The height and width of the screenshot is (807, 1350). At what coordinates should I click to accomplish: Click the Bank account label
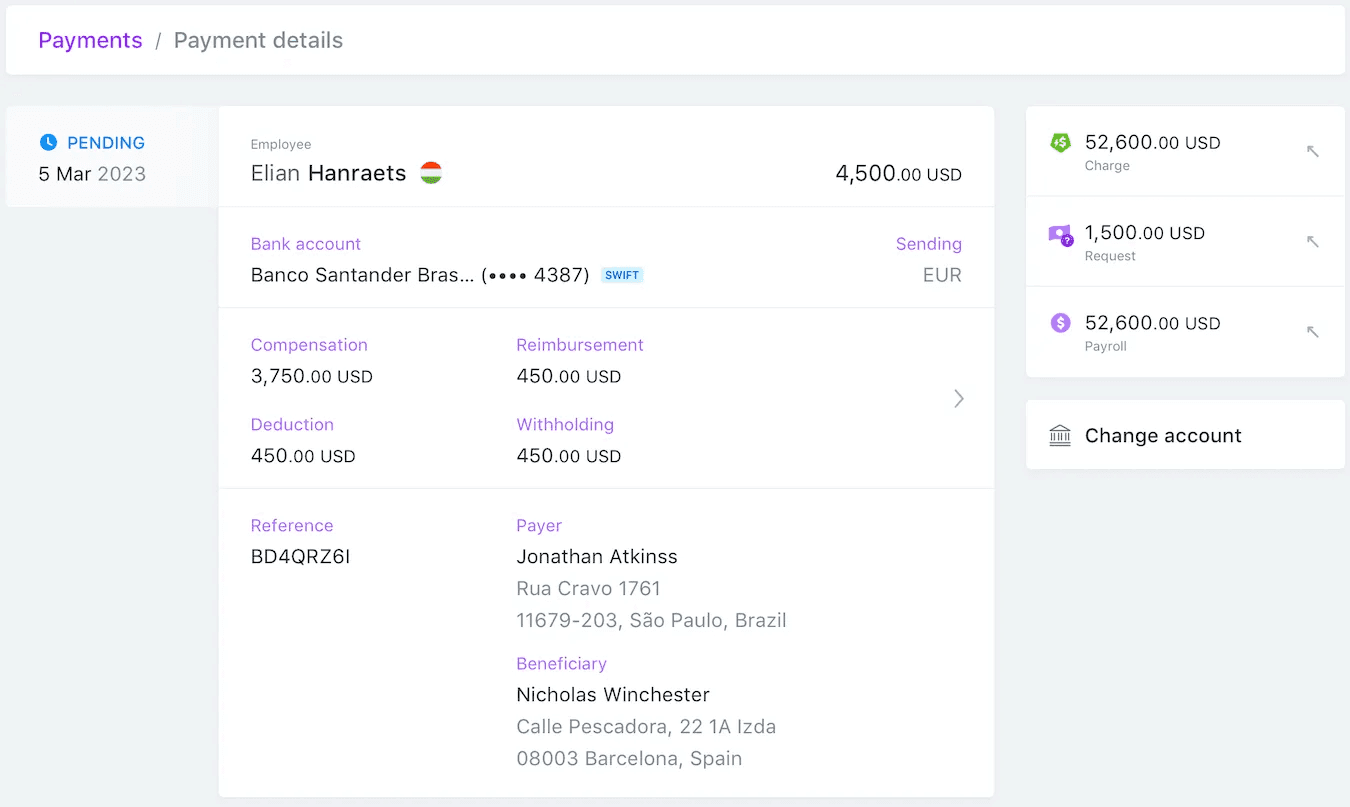click(306, 243)
